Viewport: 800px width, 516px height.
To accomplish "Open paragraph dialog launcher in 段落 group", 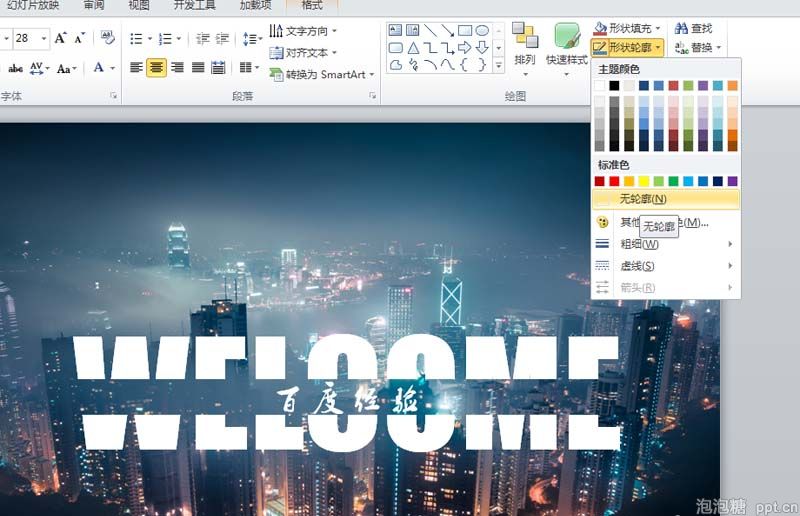I will [372, 95].
